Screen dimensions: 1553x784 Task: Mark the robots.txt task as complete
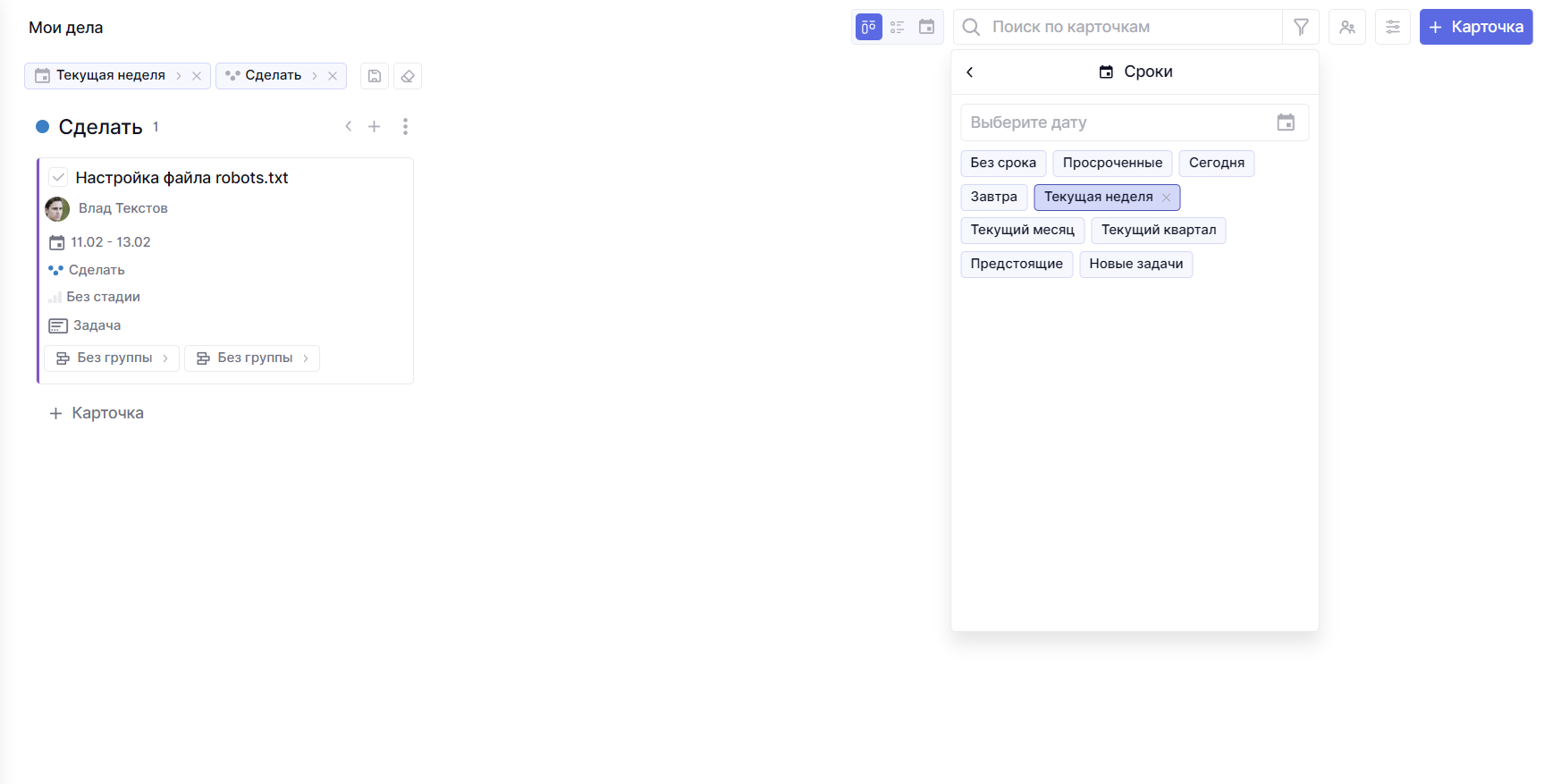pyautogui.click(x=58, y=178)
